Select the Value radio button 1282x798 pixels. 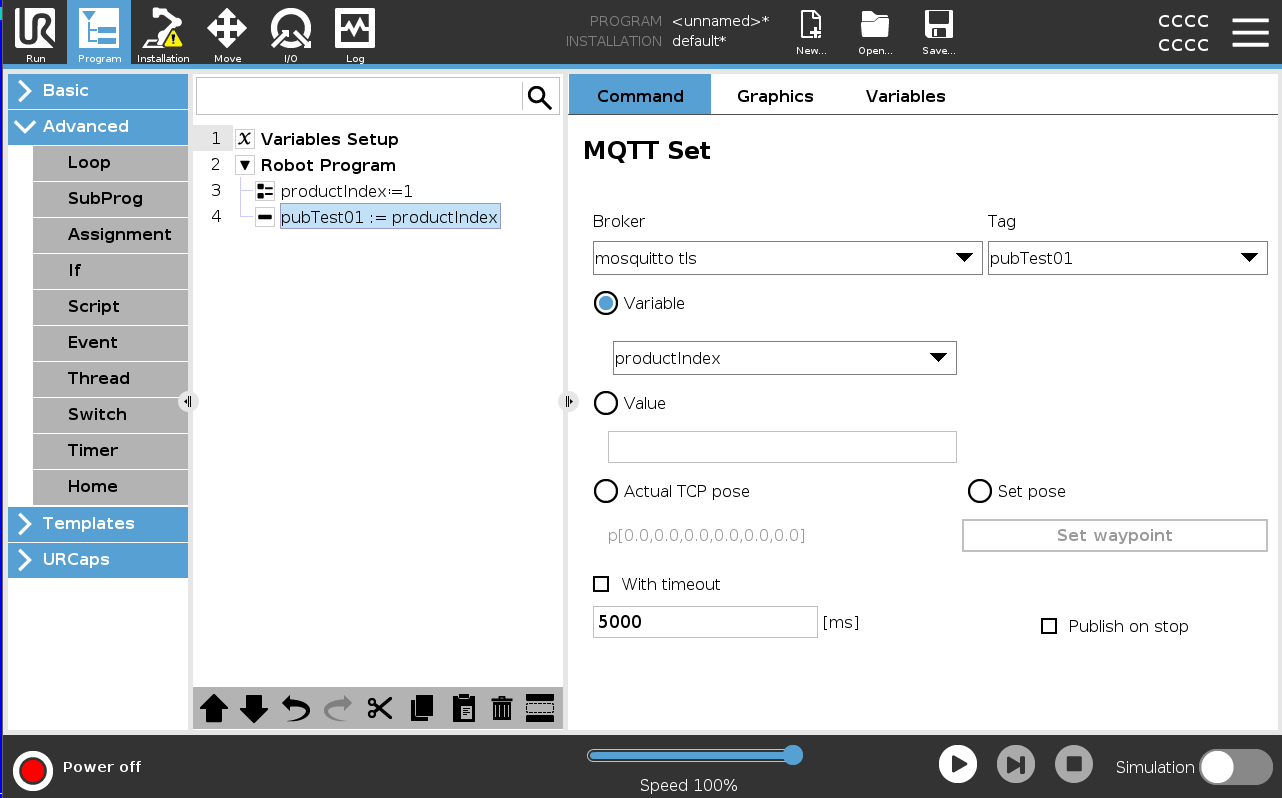pyautogui.click(x=606, y=403)
